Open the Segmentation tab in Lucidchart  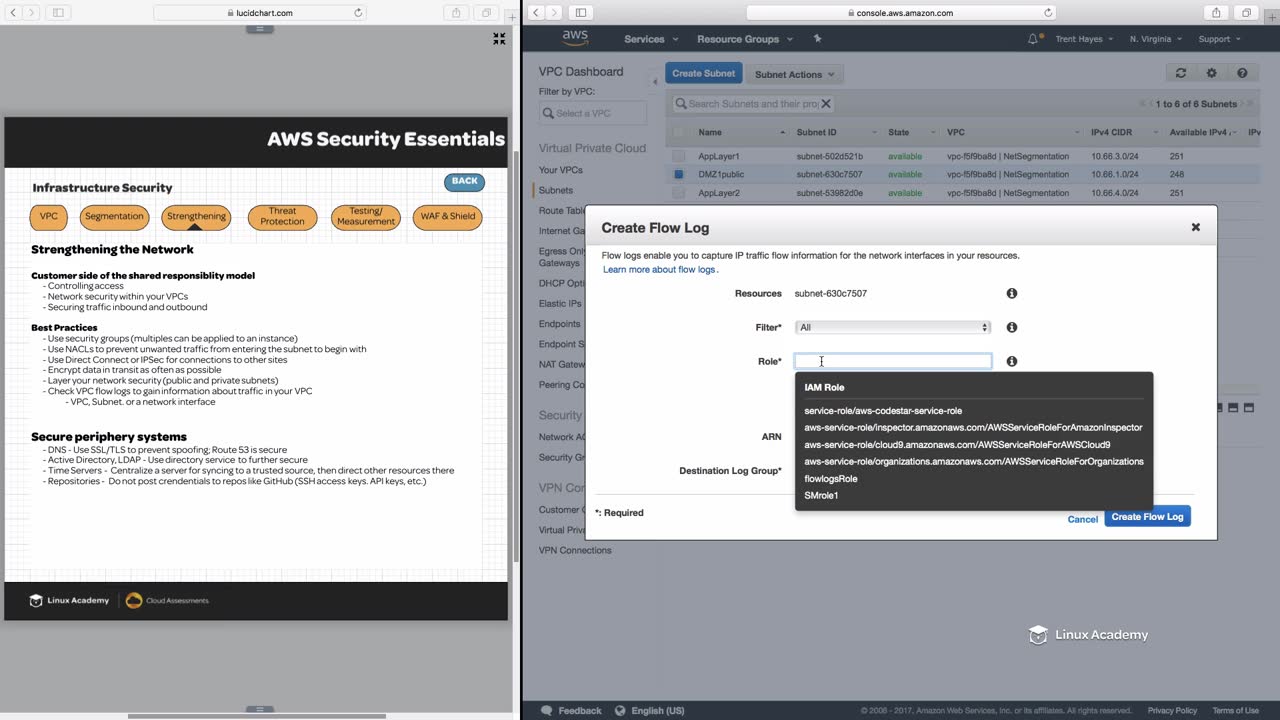coord(114,216)
